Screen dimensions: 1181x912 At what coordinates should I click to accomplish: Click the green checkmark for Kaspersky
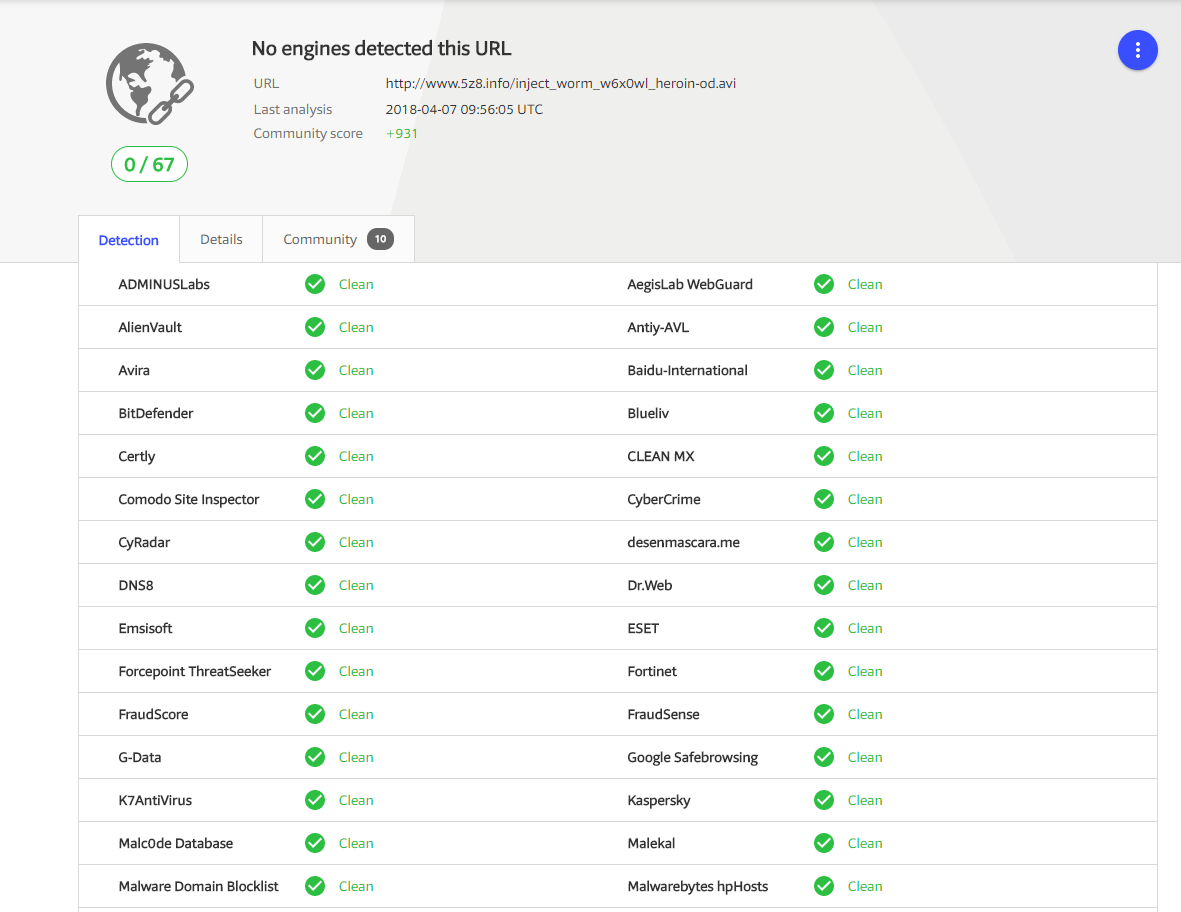[824, 799]
